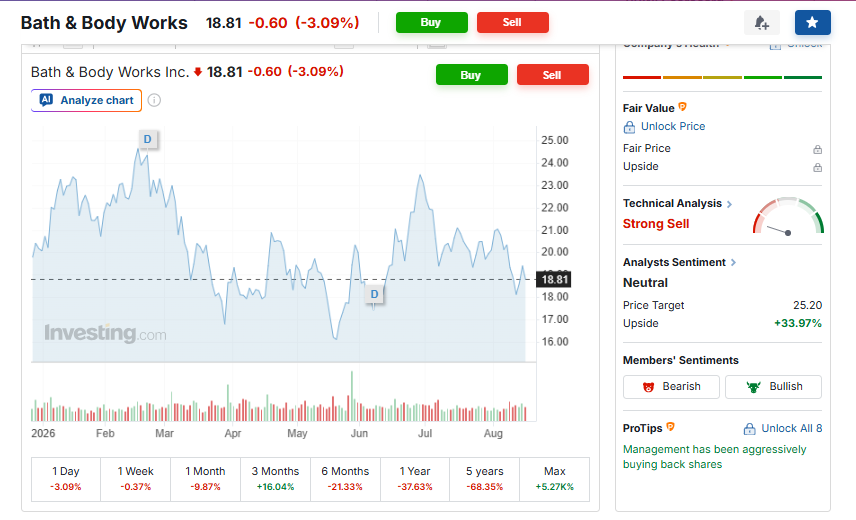Open the AI Analyze chart button
This screenshot has height=520, width=856.
click(86, 100)
